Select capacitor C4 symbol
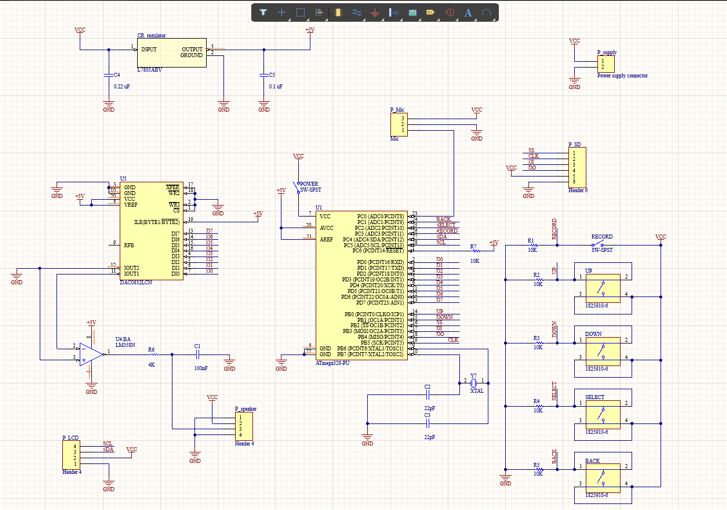The width and height of the screenshot is (727, 510). pyautogui.click(x=108, y=74)
